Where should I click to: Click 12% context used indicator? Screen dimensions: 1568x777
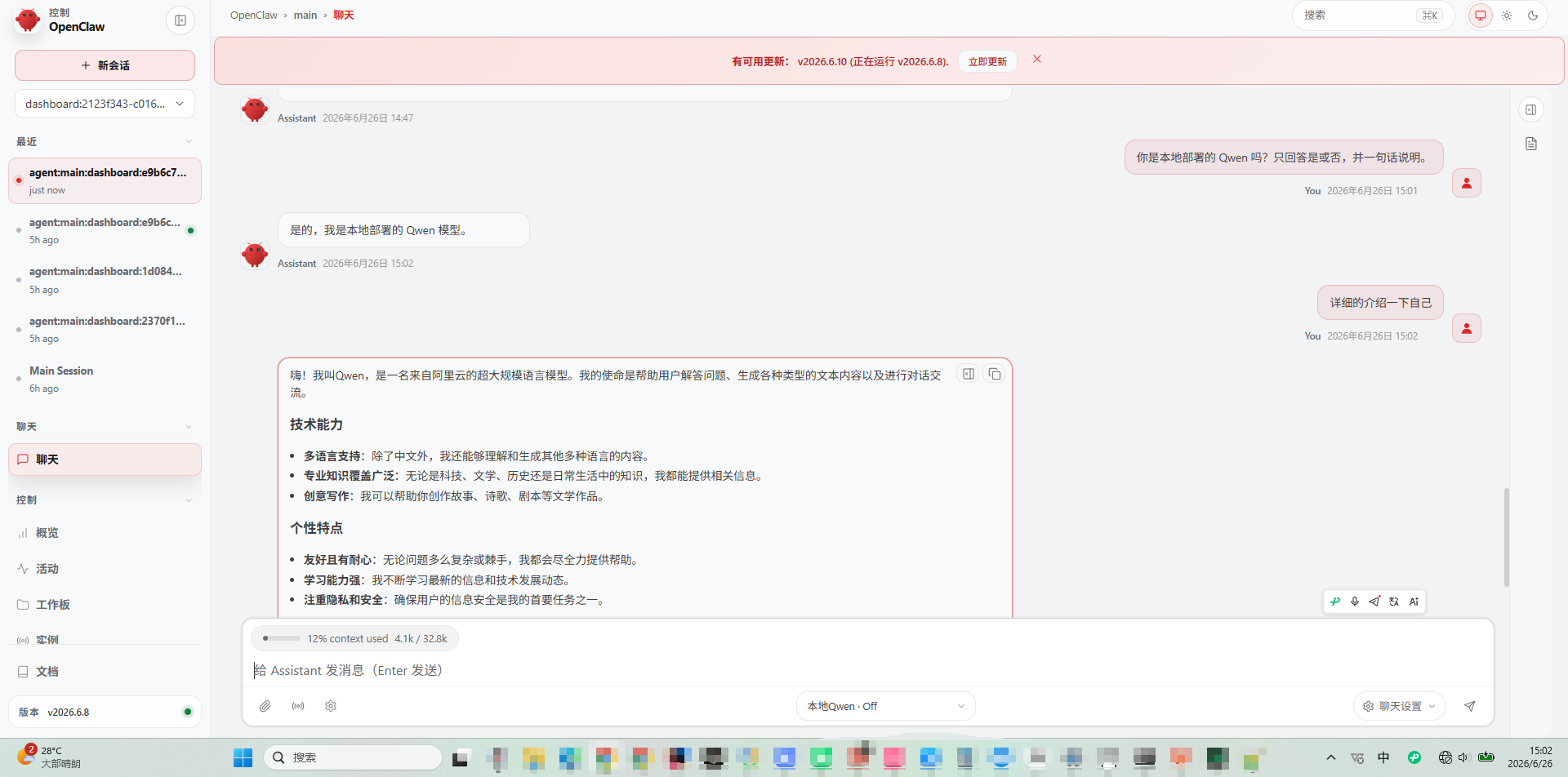pos(354,638)
